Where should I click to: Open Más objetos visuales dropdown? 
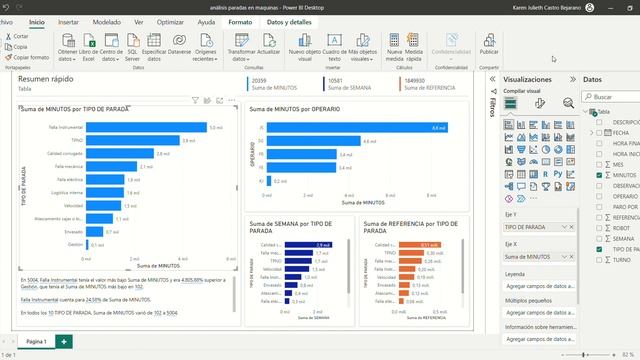tap(362, 46)
